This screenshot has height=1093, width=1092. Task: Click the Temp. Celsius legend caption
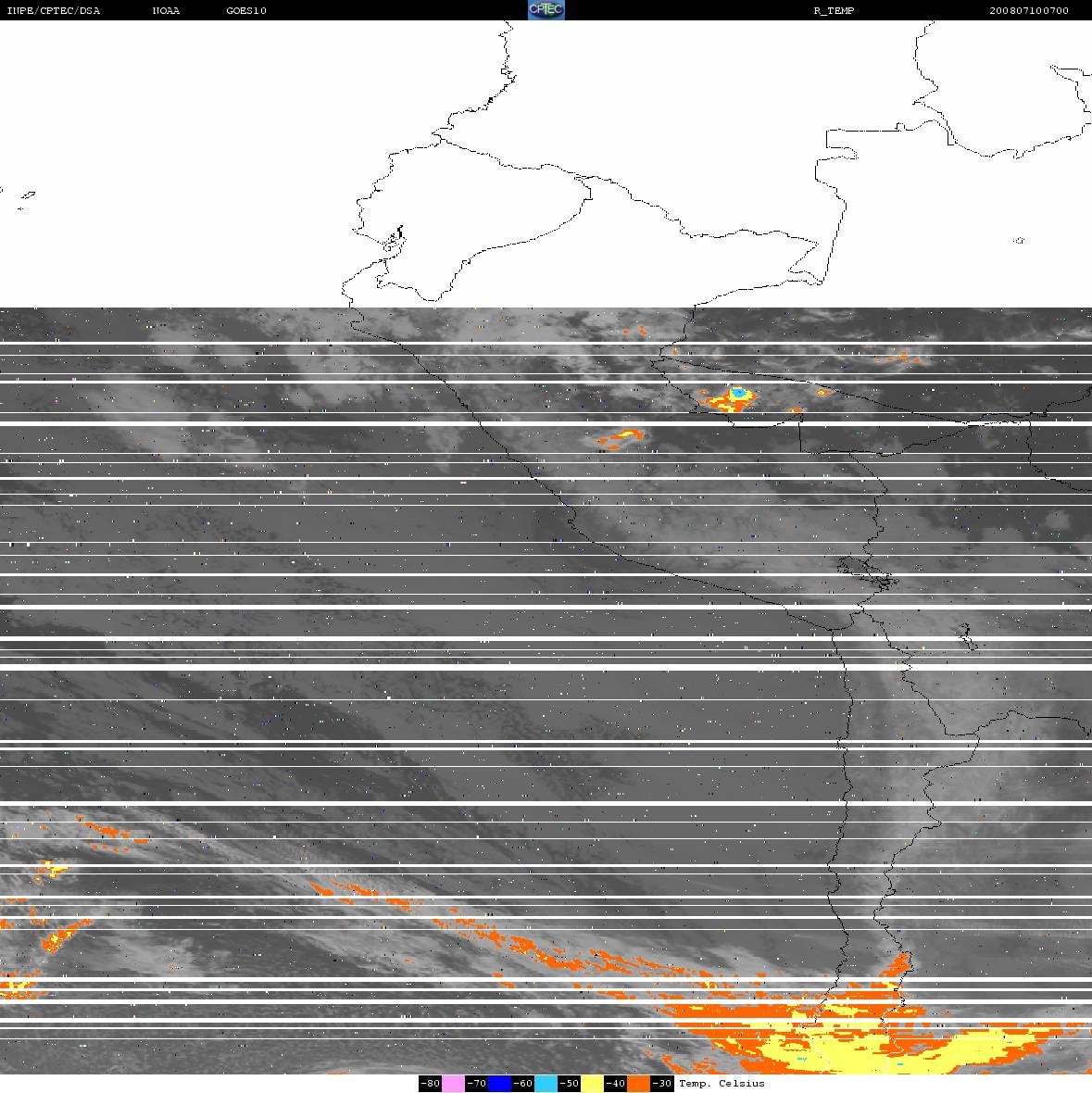click(x=722, y=1084)
